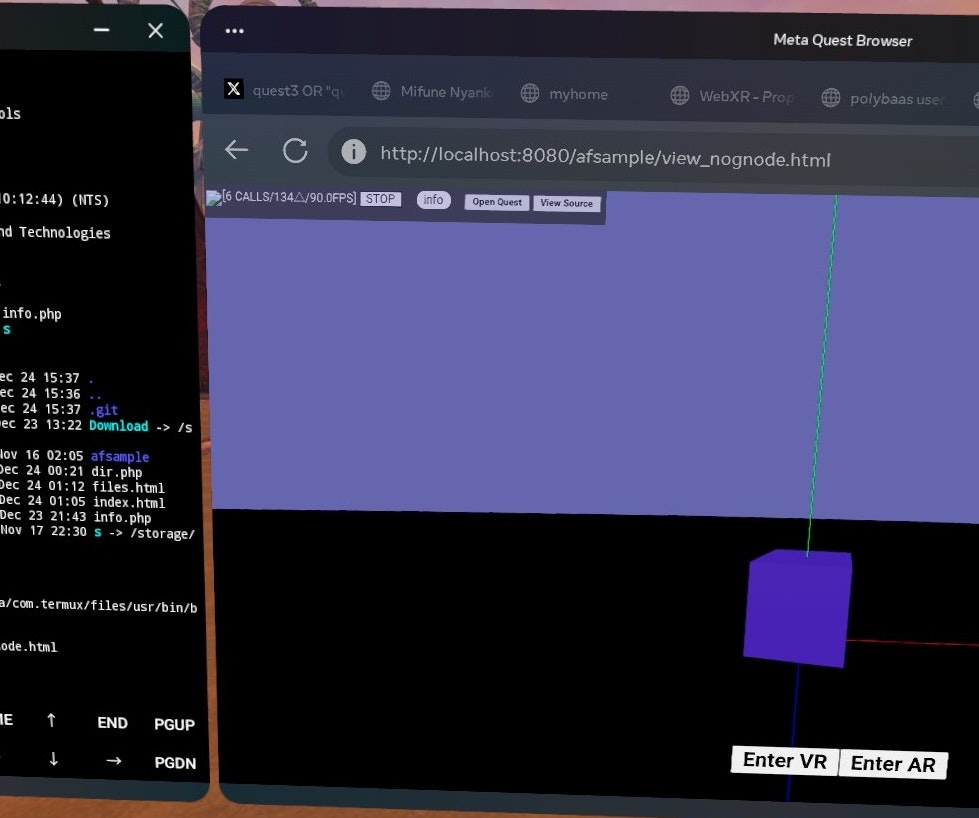The image size is (979, 818).
Task: Click the Meta Quest Browser title text
Action: point(842,41)
